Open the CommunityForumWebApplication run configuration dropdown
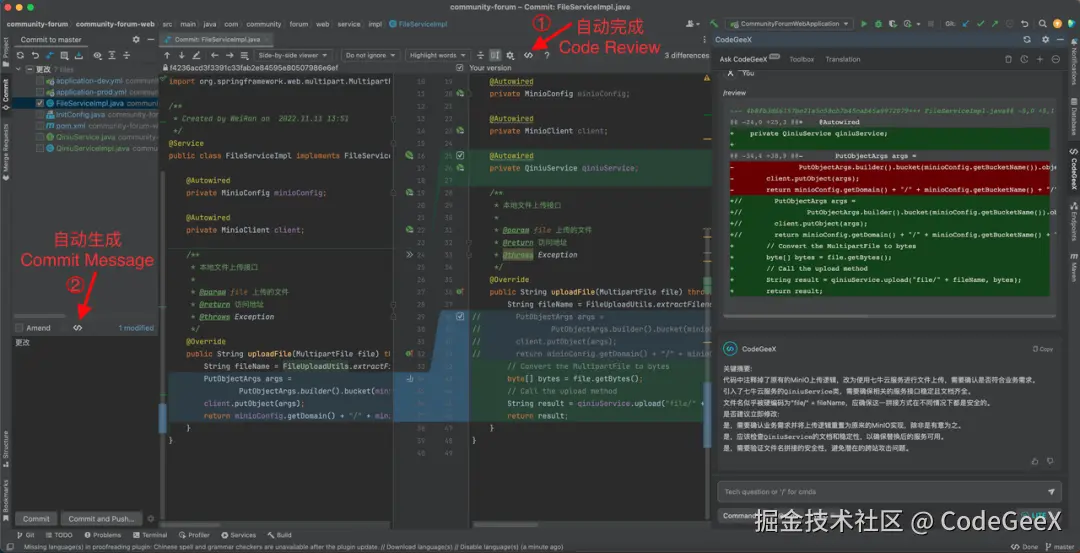This screenshot has width=1080, height=553. point(789,23)
